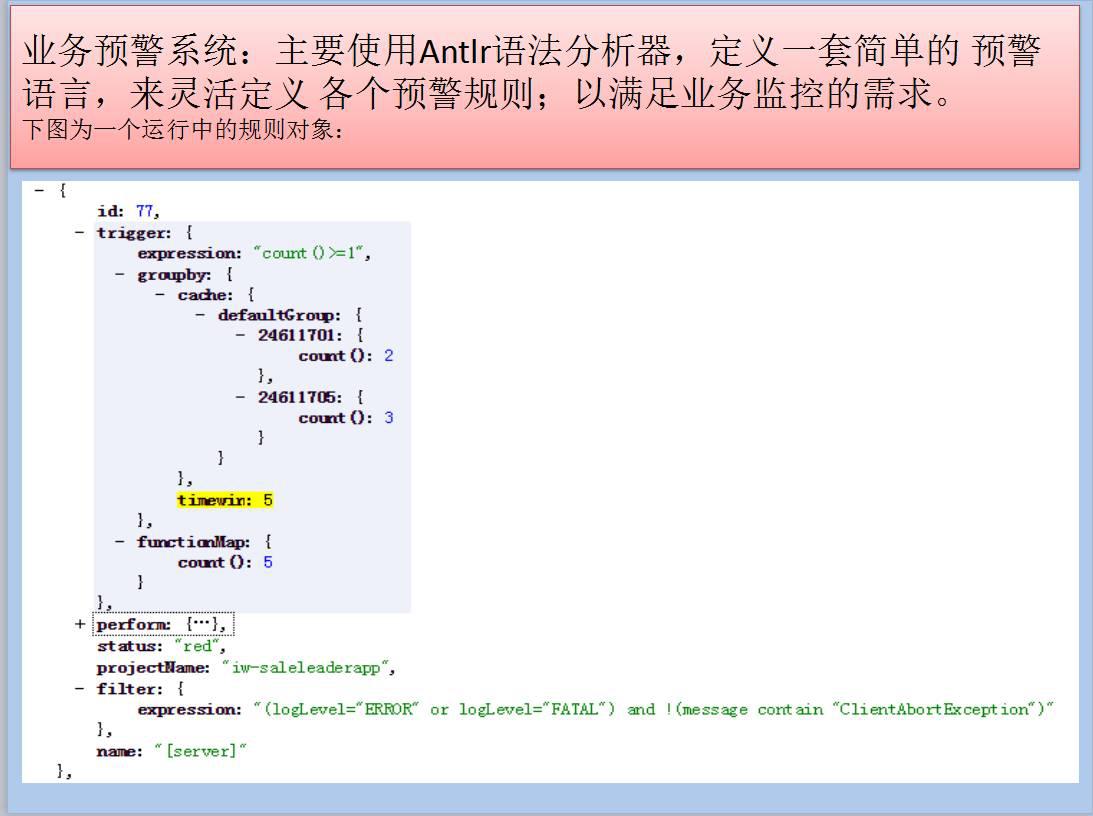
Task: Click the 24611705 key label
Action: coord(300,397)
